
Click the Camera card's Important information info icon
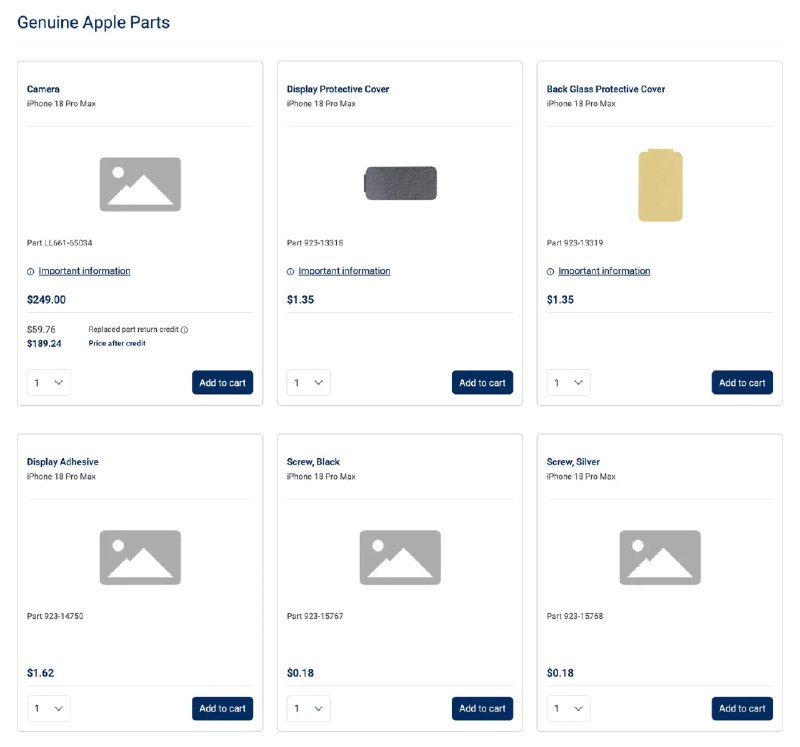(x=31, y=271)
